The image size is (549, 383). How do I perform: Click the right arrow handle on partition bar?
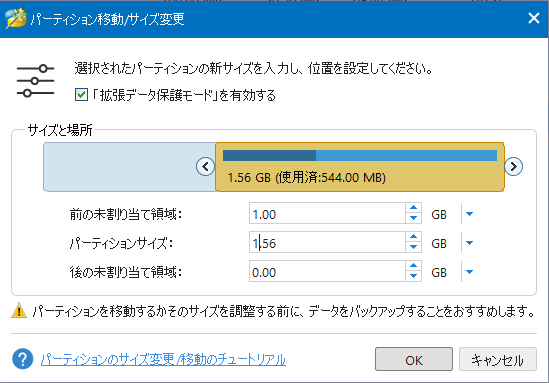pos(513,166)
